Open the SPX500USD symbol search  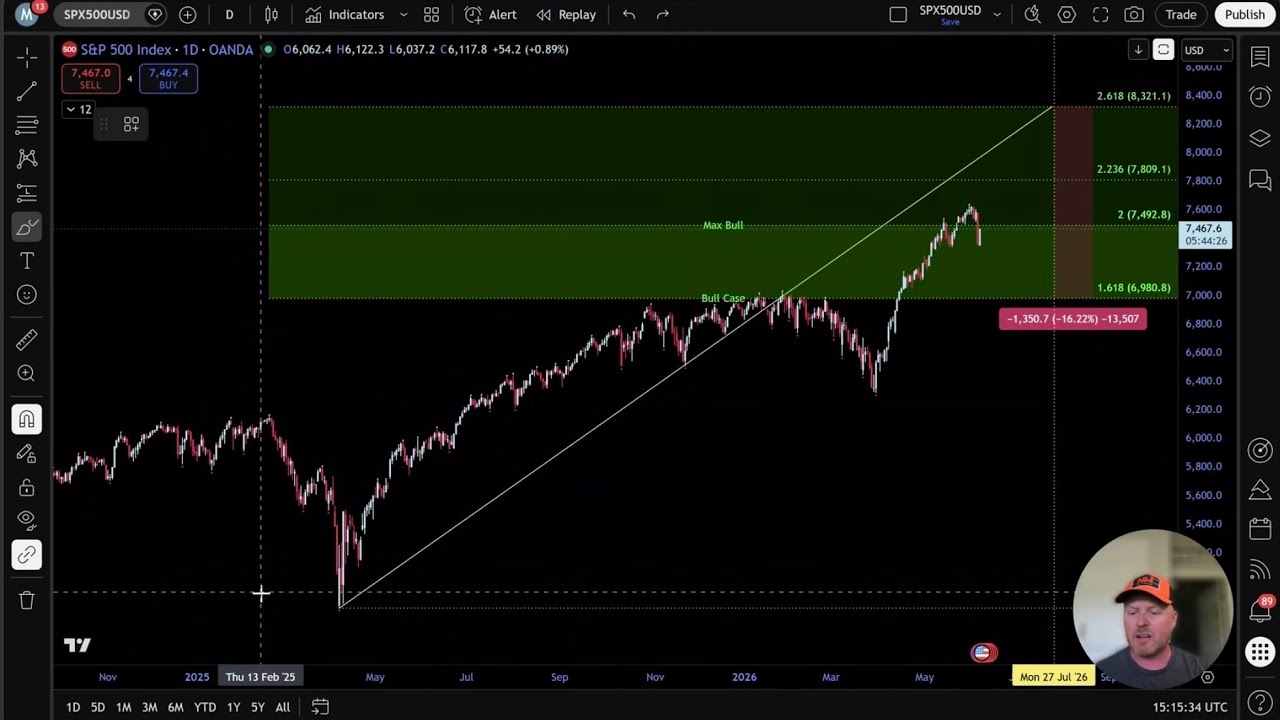pyautogui.click(x=97, y=14)
